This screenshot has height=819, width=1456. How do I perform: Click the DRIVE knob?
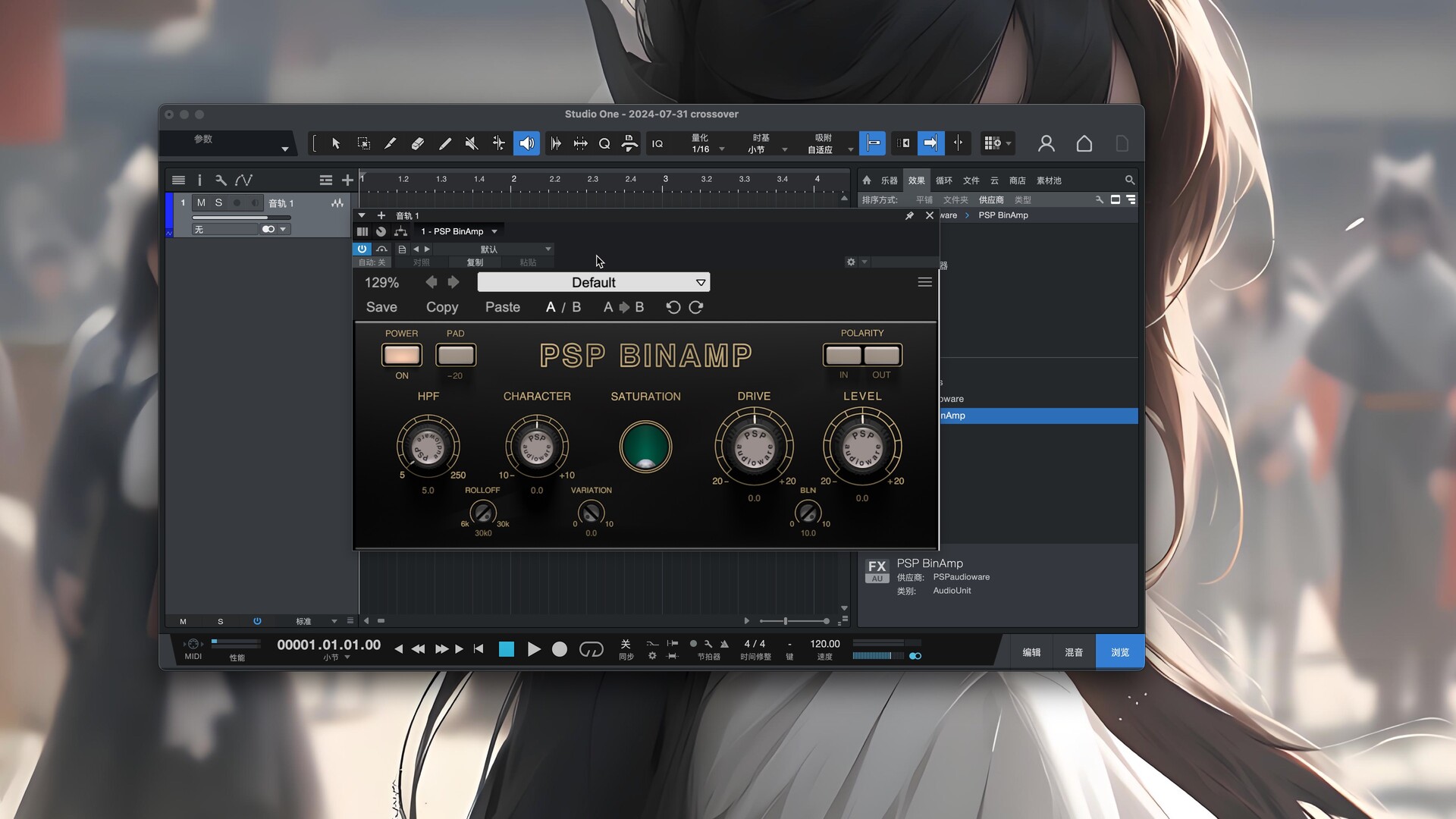click(x=754, y=447)
